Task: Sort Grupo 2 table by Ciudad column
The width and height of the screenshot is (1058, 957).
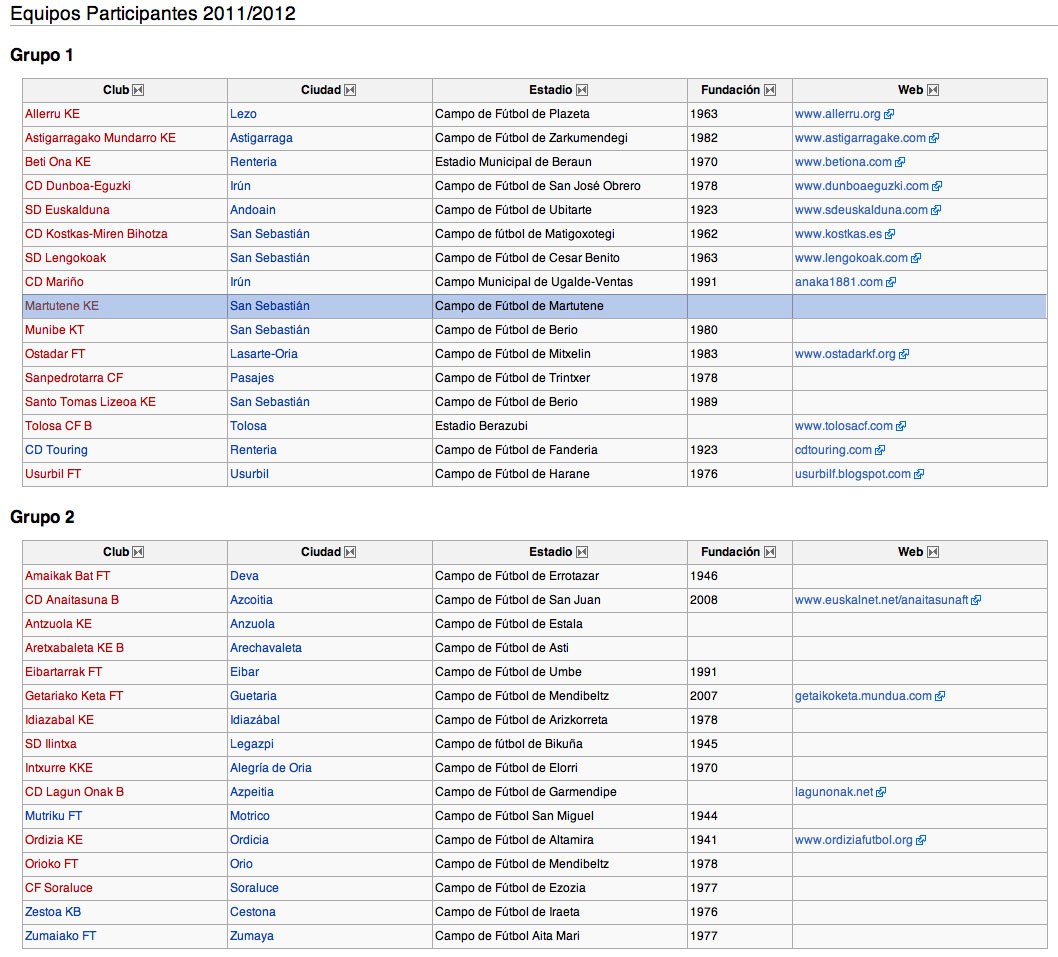Action: click(350, 552)
